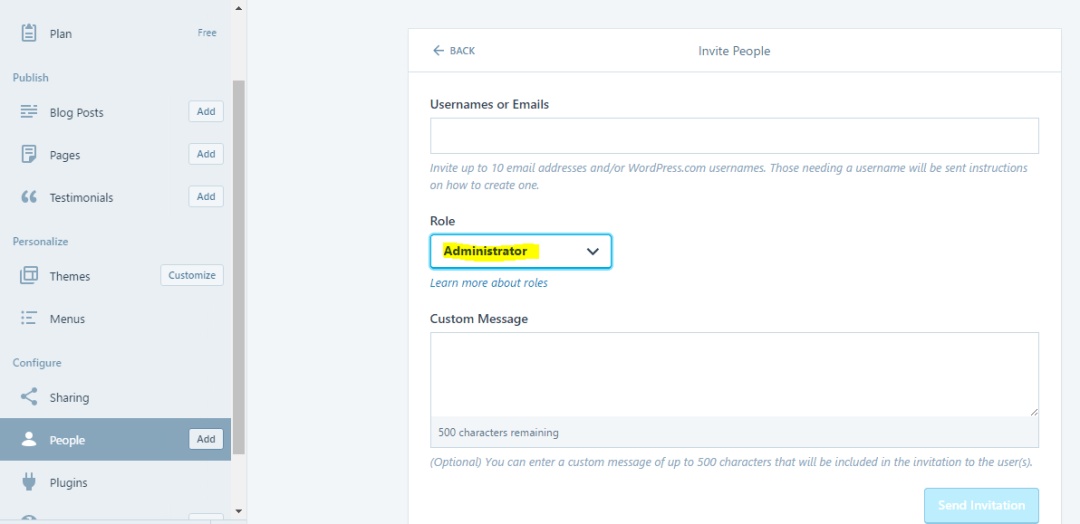Click the Plugins plug icon

coord(29,482)
